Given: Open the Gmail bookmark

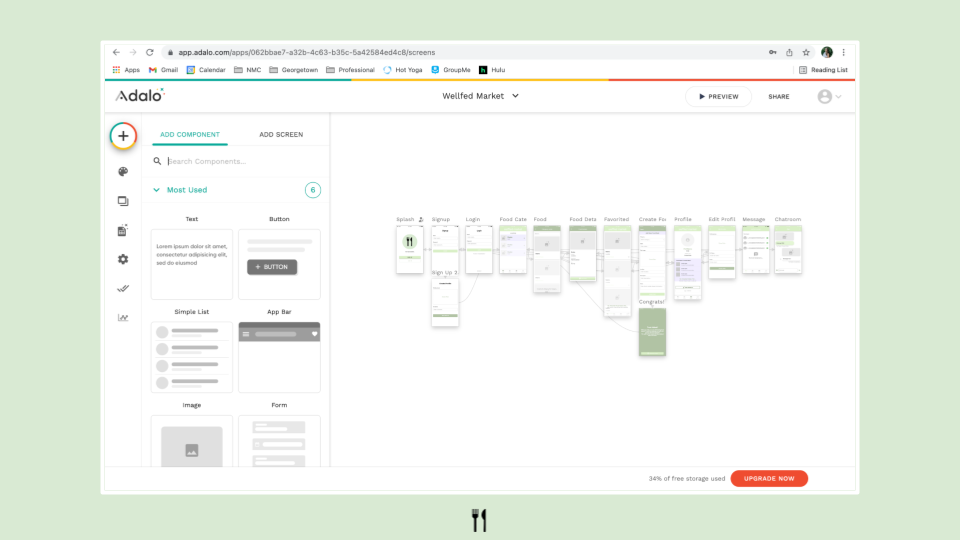Looking at the screenshot, I should (163, 70).
